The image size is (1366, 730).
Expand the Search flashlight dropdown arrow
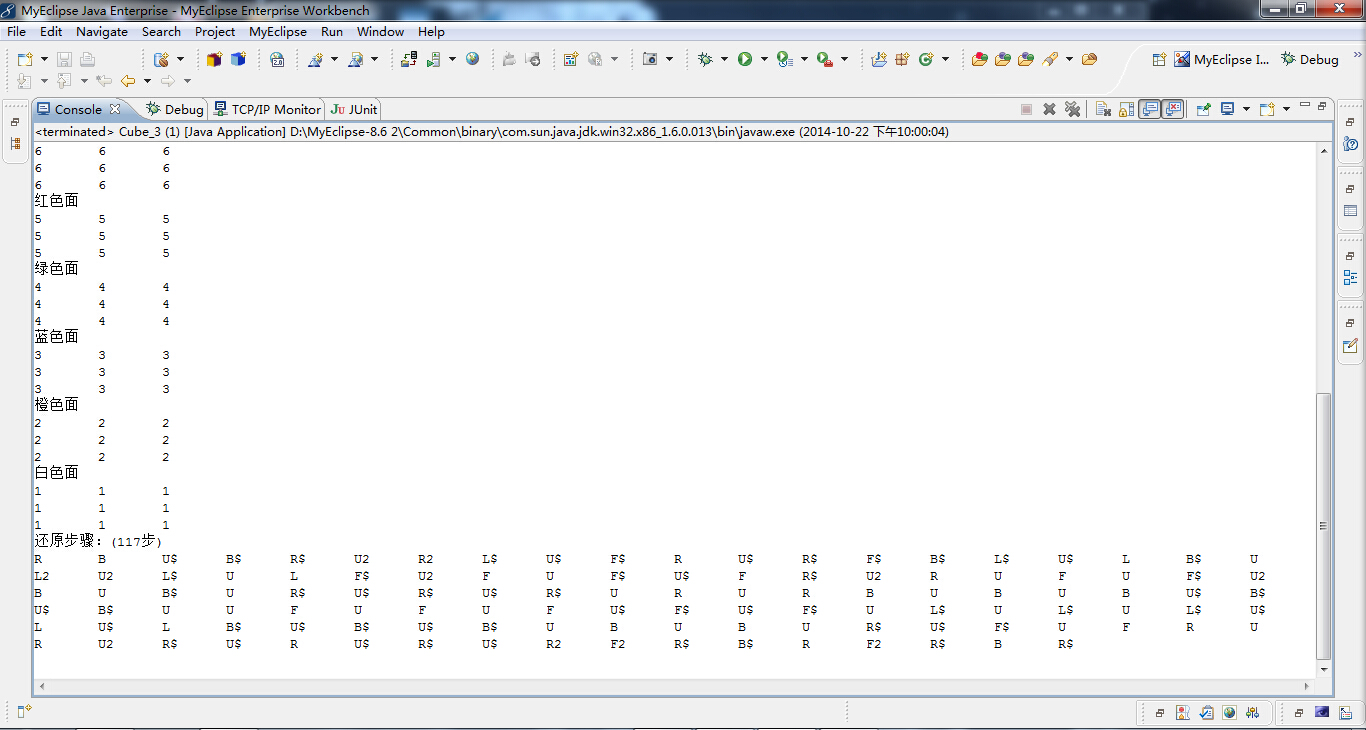click(x=1069, y=60)
